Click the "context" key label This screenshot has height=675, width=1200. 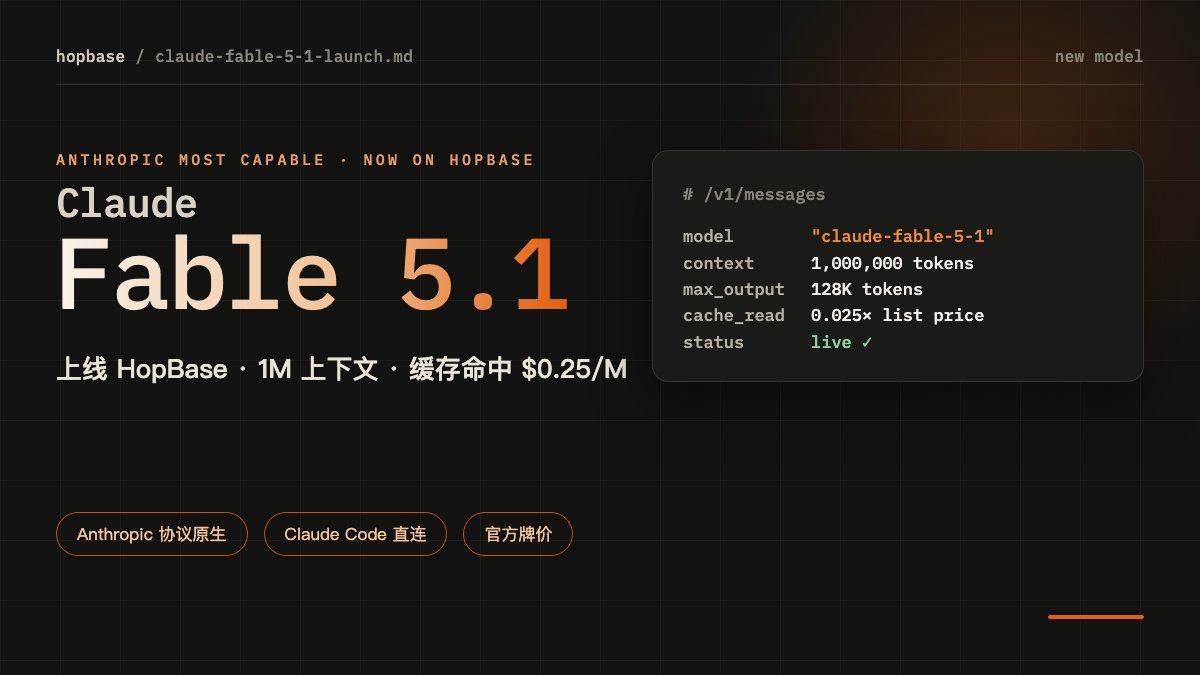pyautogui.click(x=718, y=263)
